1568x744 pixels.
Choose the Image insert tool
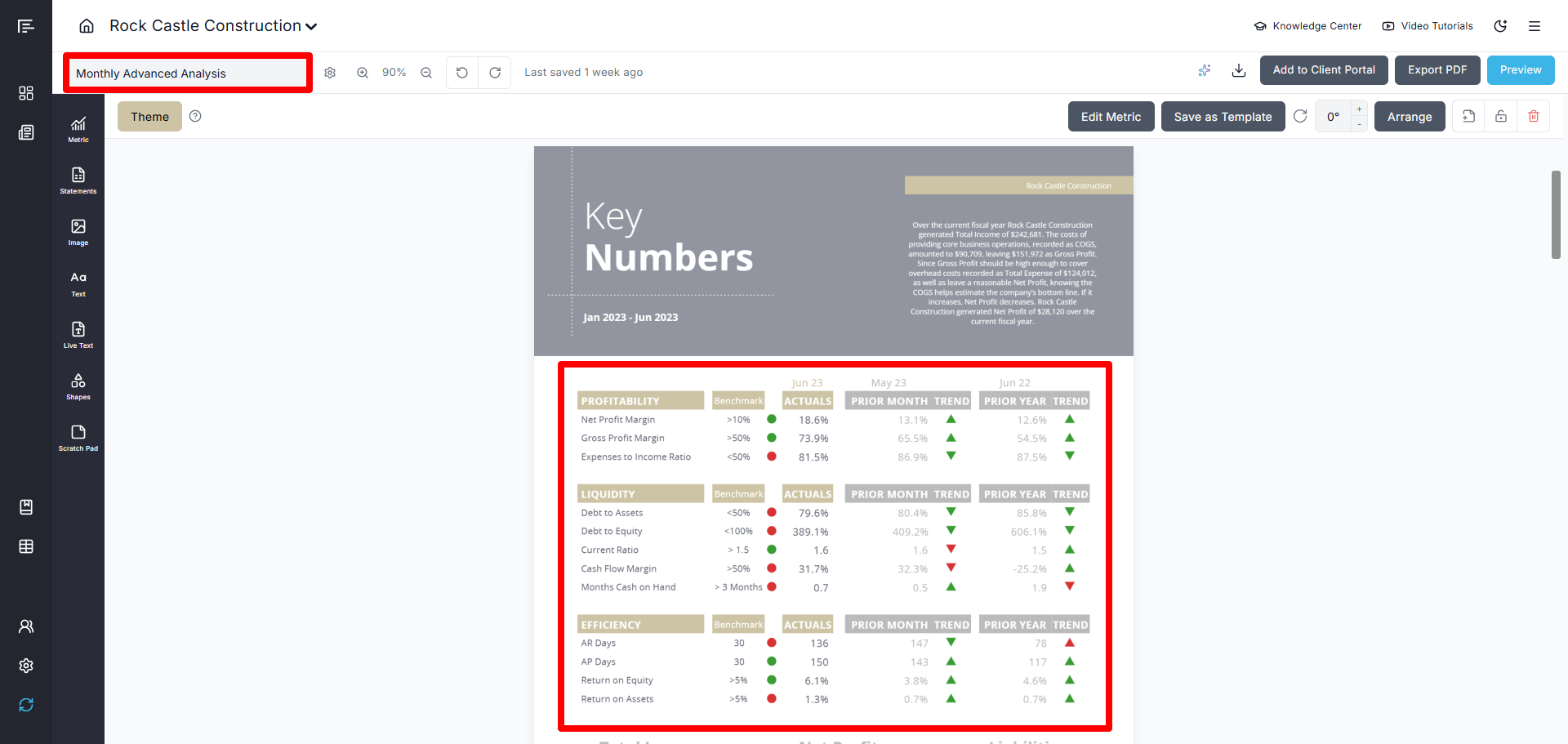coord(78,231)
